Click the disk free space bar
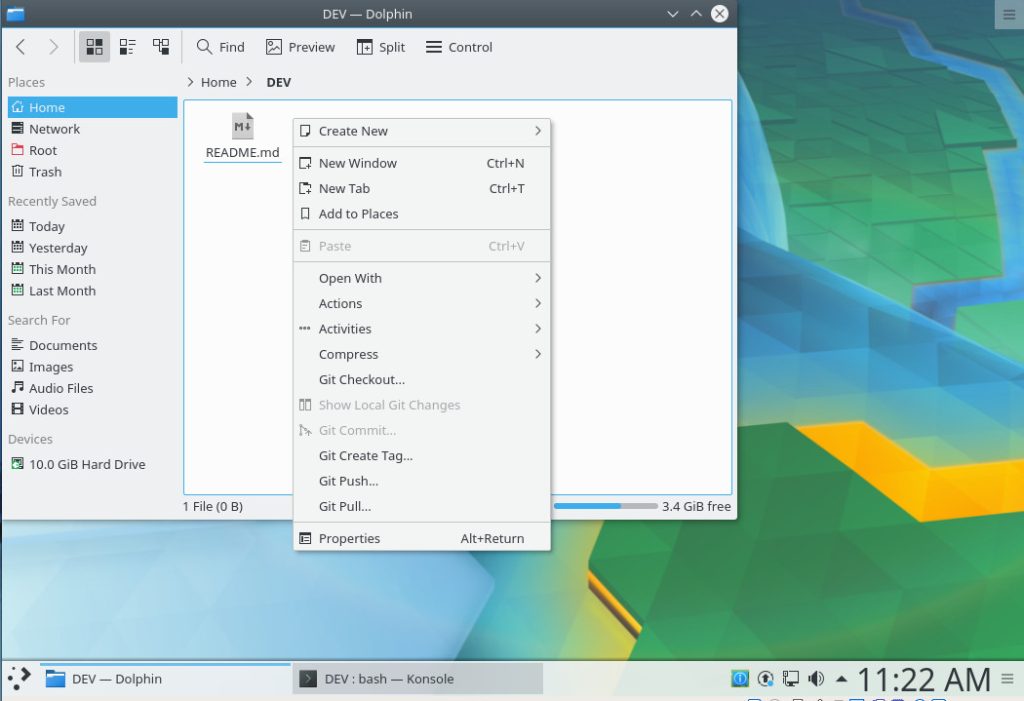This screenshot has width=1024, height=701. (x=605, y=506)
